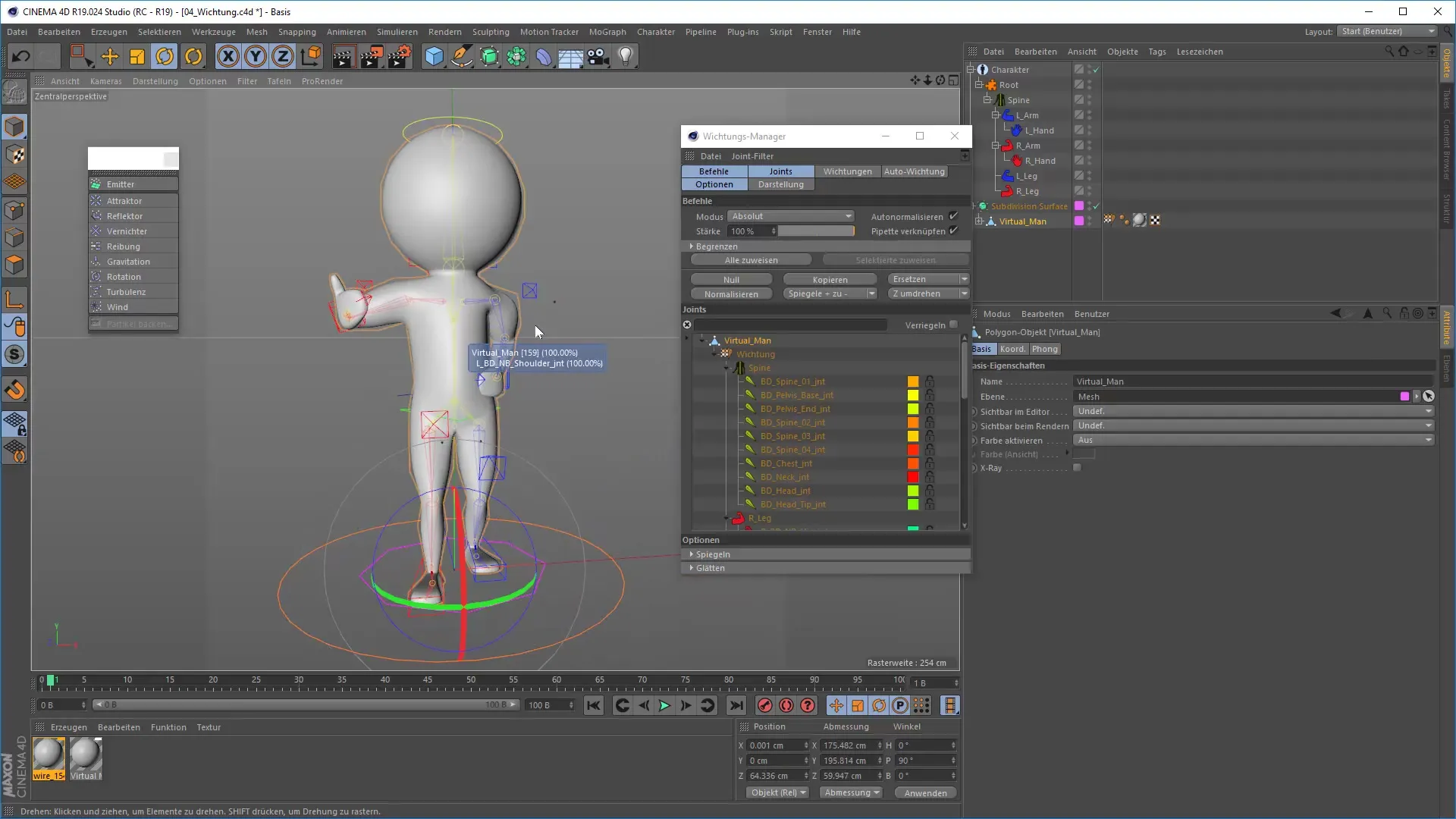Toggle Pipette verknüpfen checkbox
Viewport: 1456px width, 819px height.
(x=953, y=231)
